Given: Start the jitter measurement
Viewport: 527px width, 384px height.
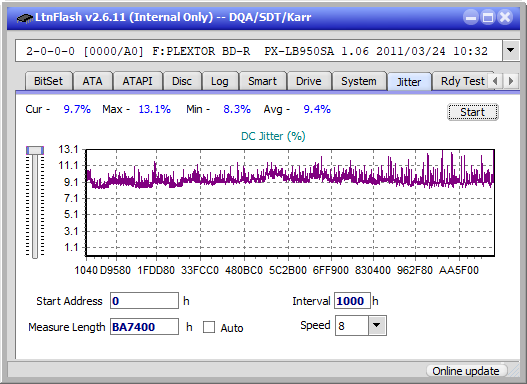Looking at the screenshot, I should 473,112.
